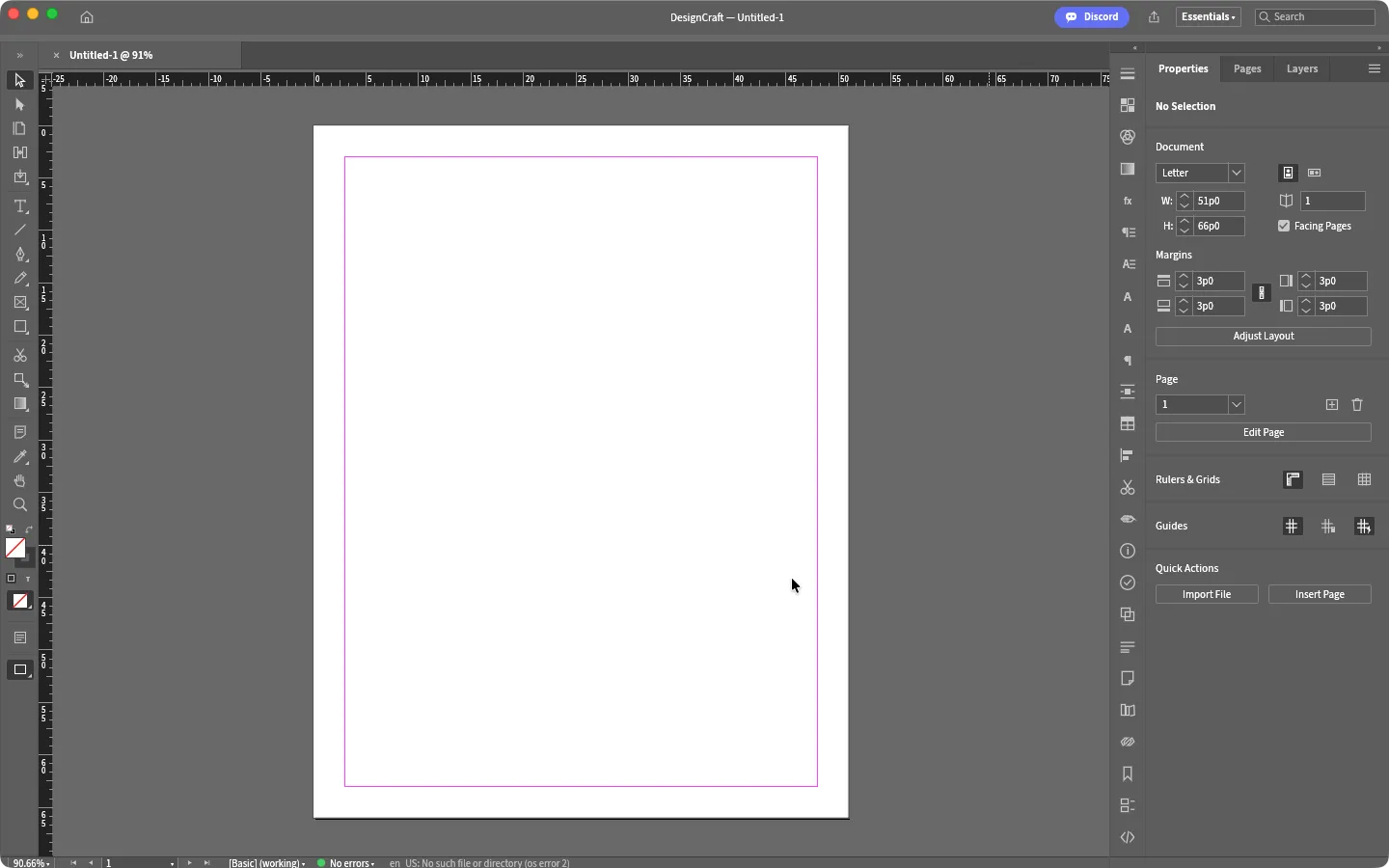The width and height of the screenshot is (1389, 868).
Task: Open the Effects fx panel icon
Action: tap(1129, 202)
